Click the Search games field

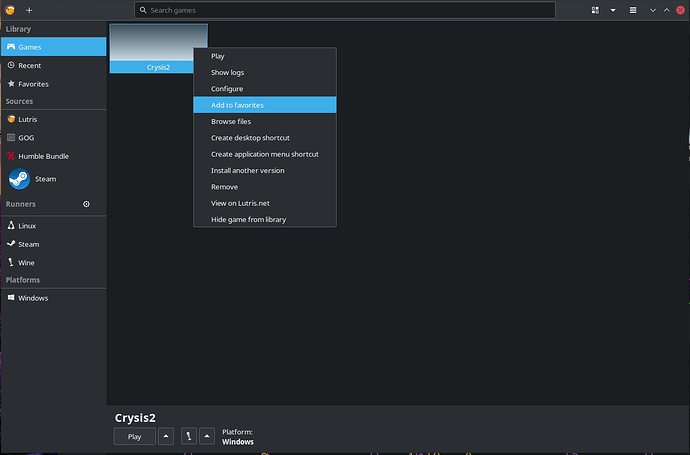tap(345, 10)
